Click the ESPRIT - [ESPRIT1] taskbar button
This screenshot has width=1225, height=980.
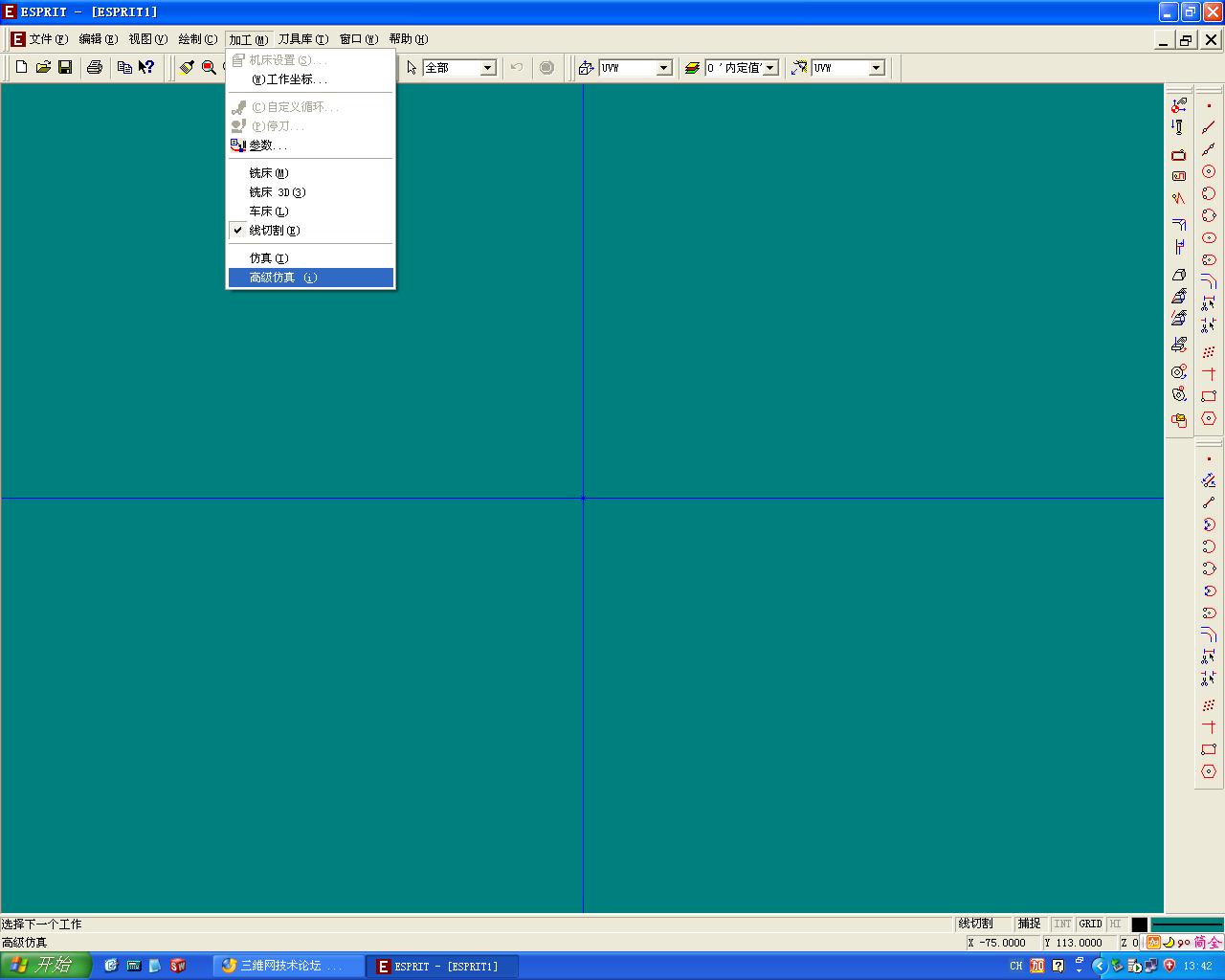pos(444,967)
